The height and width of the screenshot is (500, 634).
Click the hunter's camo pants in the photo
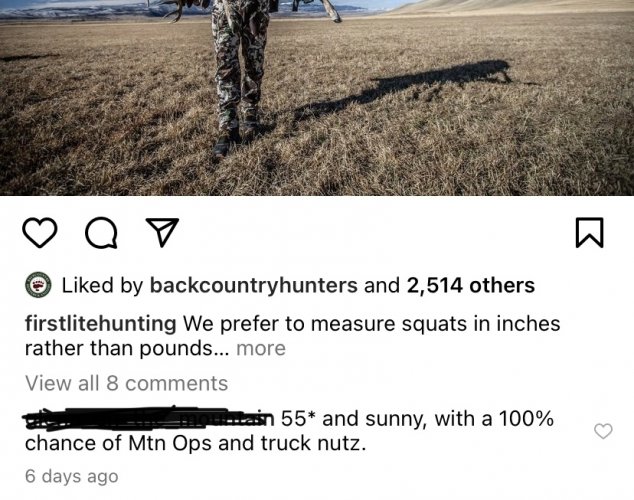(x=240, y=70)
